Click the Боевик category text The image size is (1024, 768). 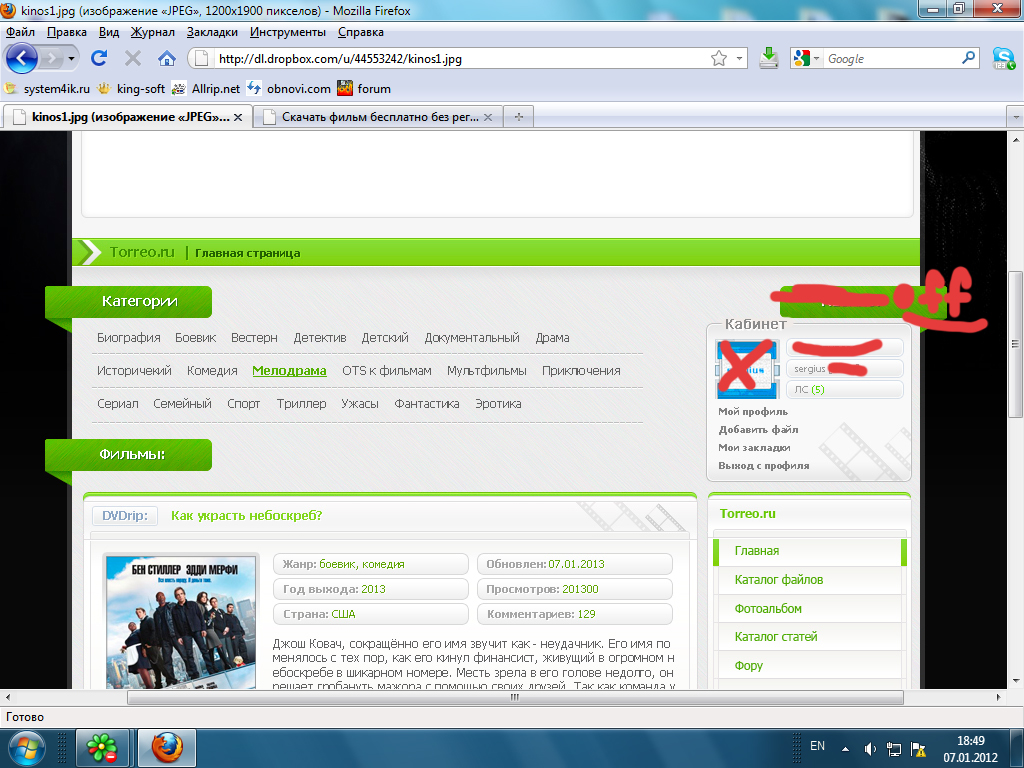pyautogui.click(x=195, y=338)
